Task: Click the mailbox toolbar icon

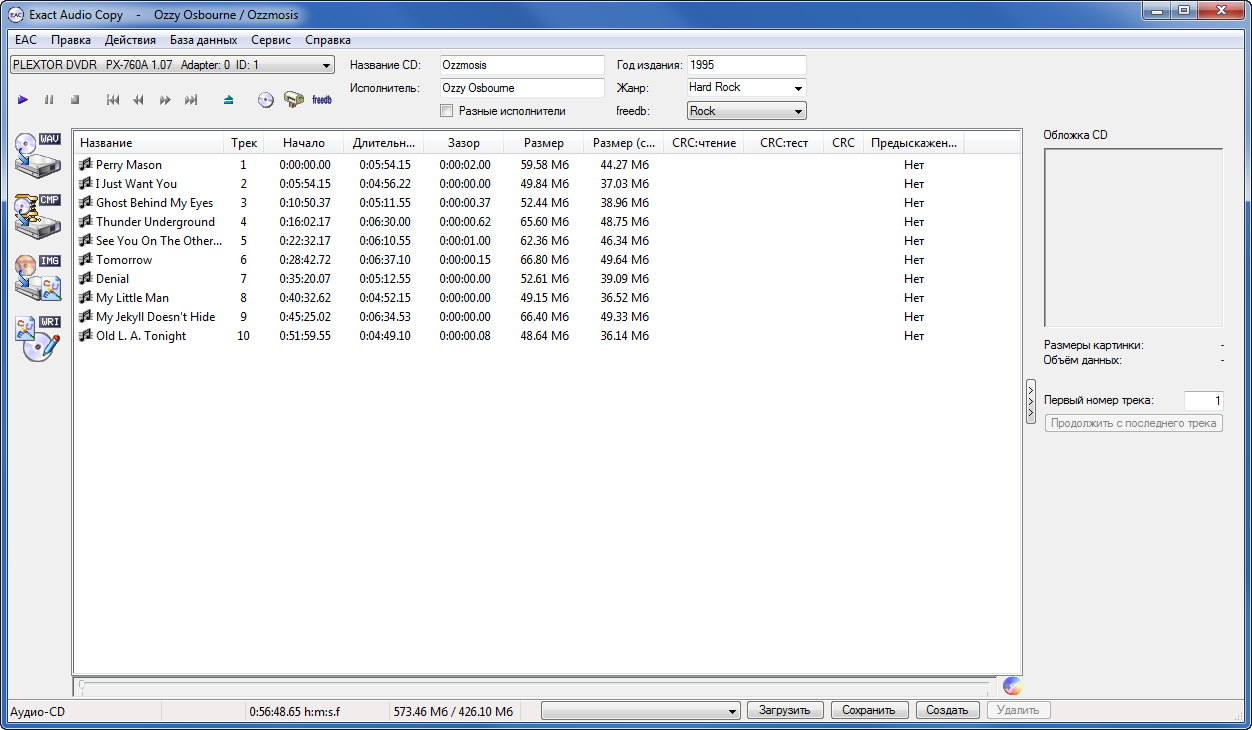Action: click(x=294, y=100)
